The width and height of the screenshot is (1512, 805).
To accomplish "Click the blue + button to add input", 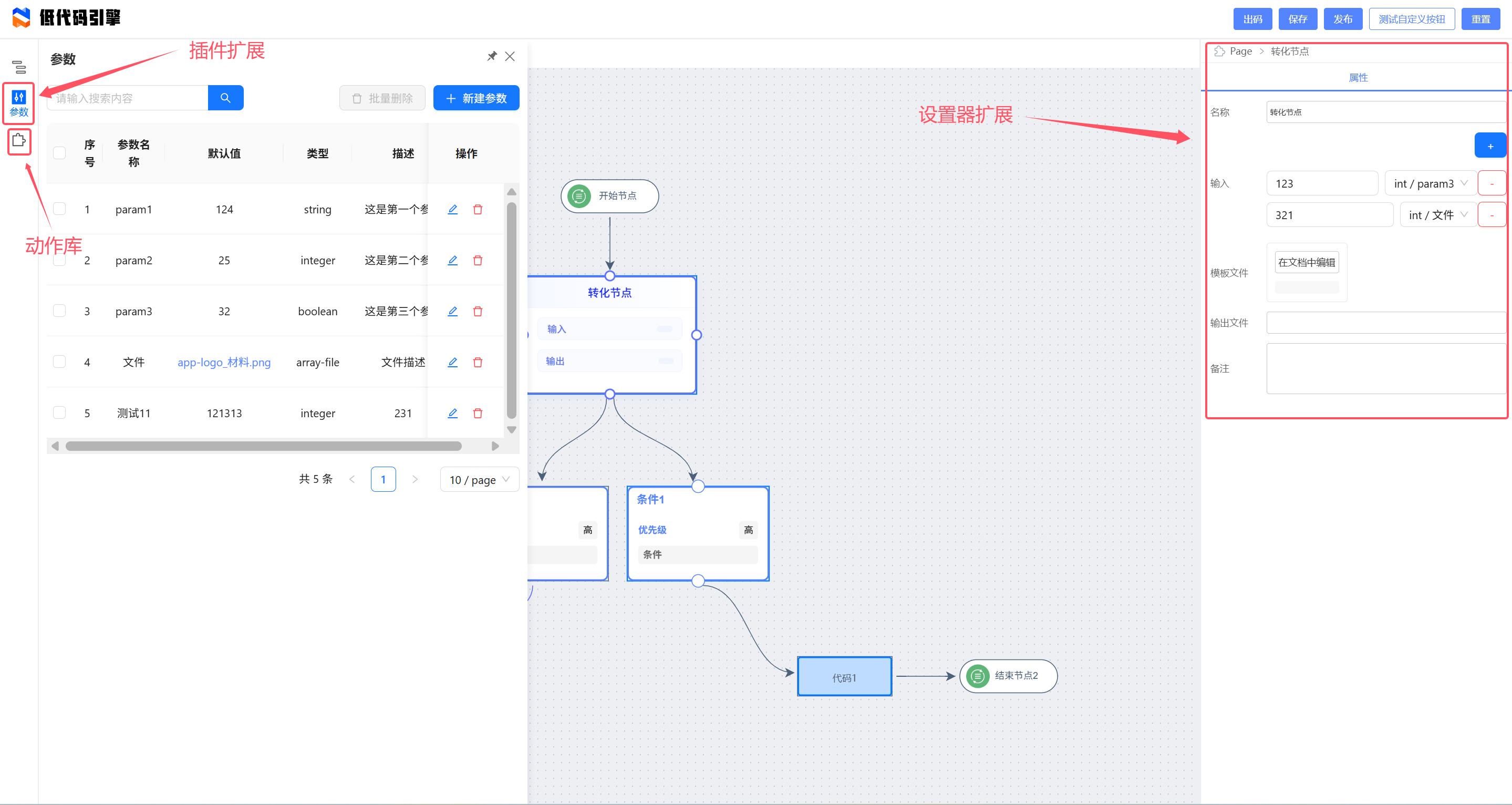I will (x=1490, y=145).
